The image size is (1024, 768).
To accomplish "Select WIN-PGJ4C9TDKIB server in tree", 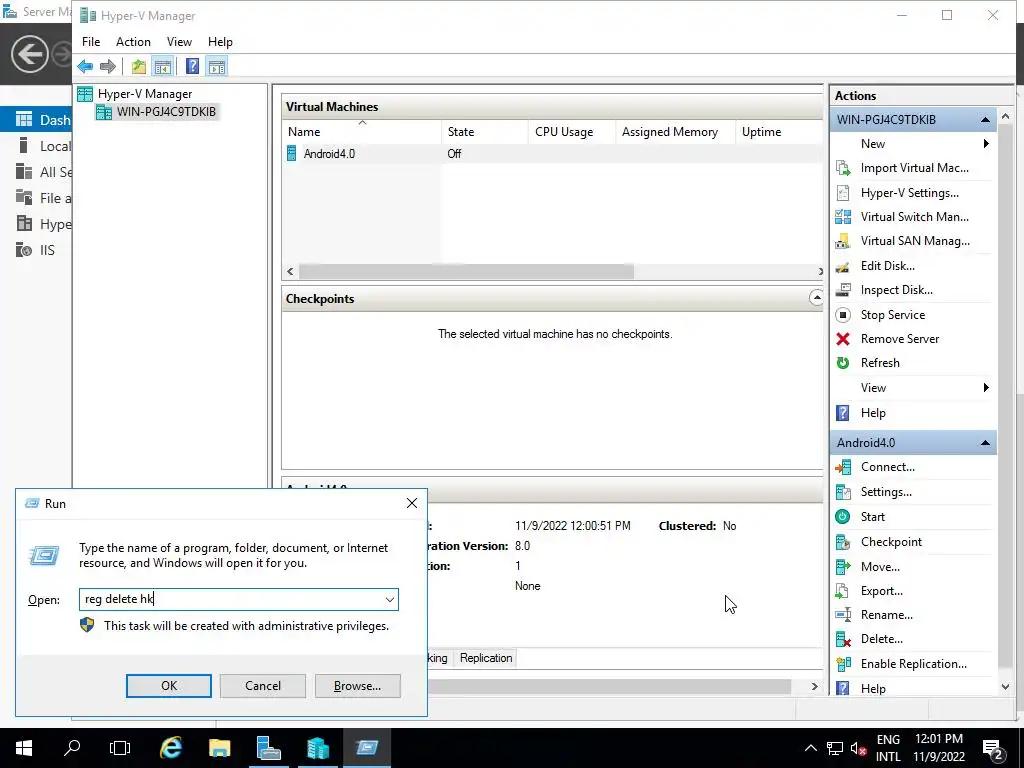I will (166, 112).
